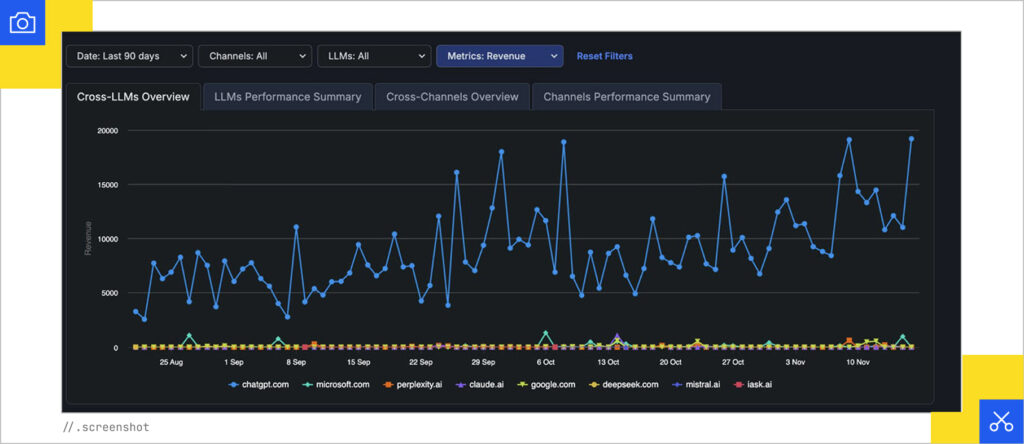1024x444 pixels.
Task: Click the camera icon in top-left corner
Action: pyautogui.click(x=22, y=22)
